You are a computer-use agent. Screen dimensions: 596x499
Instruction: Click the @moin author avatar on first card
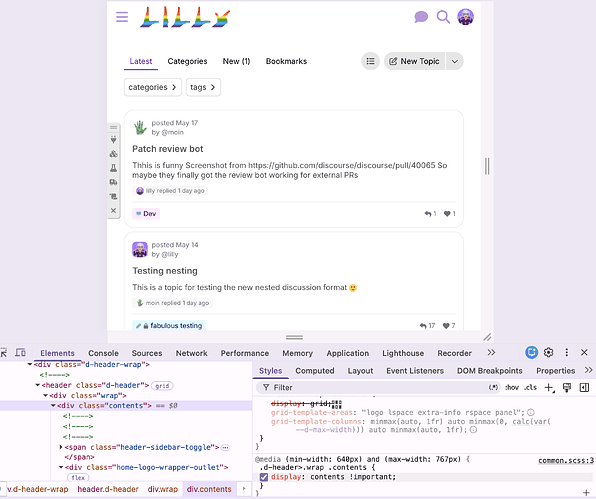point(140,128)
